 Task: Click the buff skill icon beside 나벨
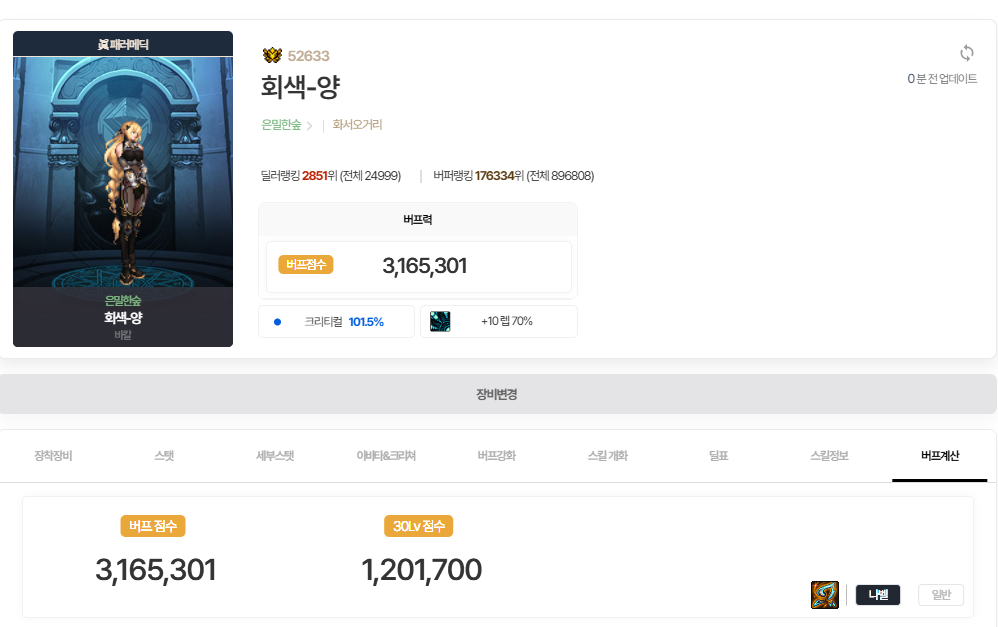[x=824, y=595]
